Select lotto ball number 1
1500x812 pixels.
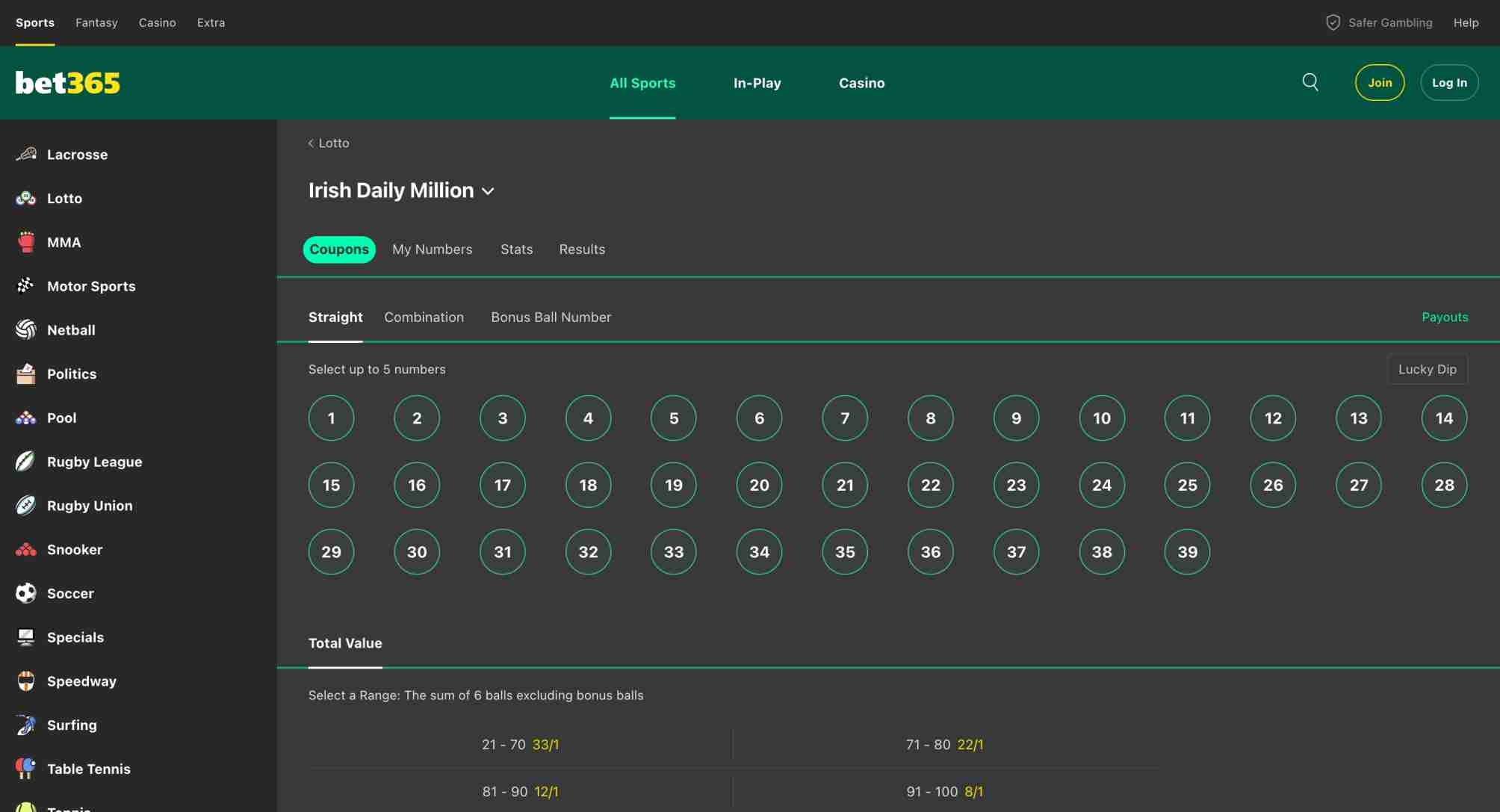pos(331,418)
